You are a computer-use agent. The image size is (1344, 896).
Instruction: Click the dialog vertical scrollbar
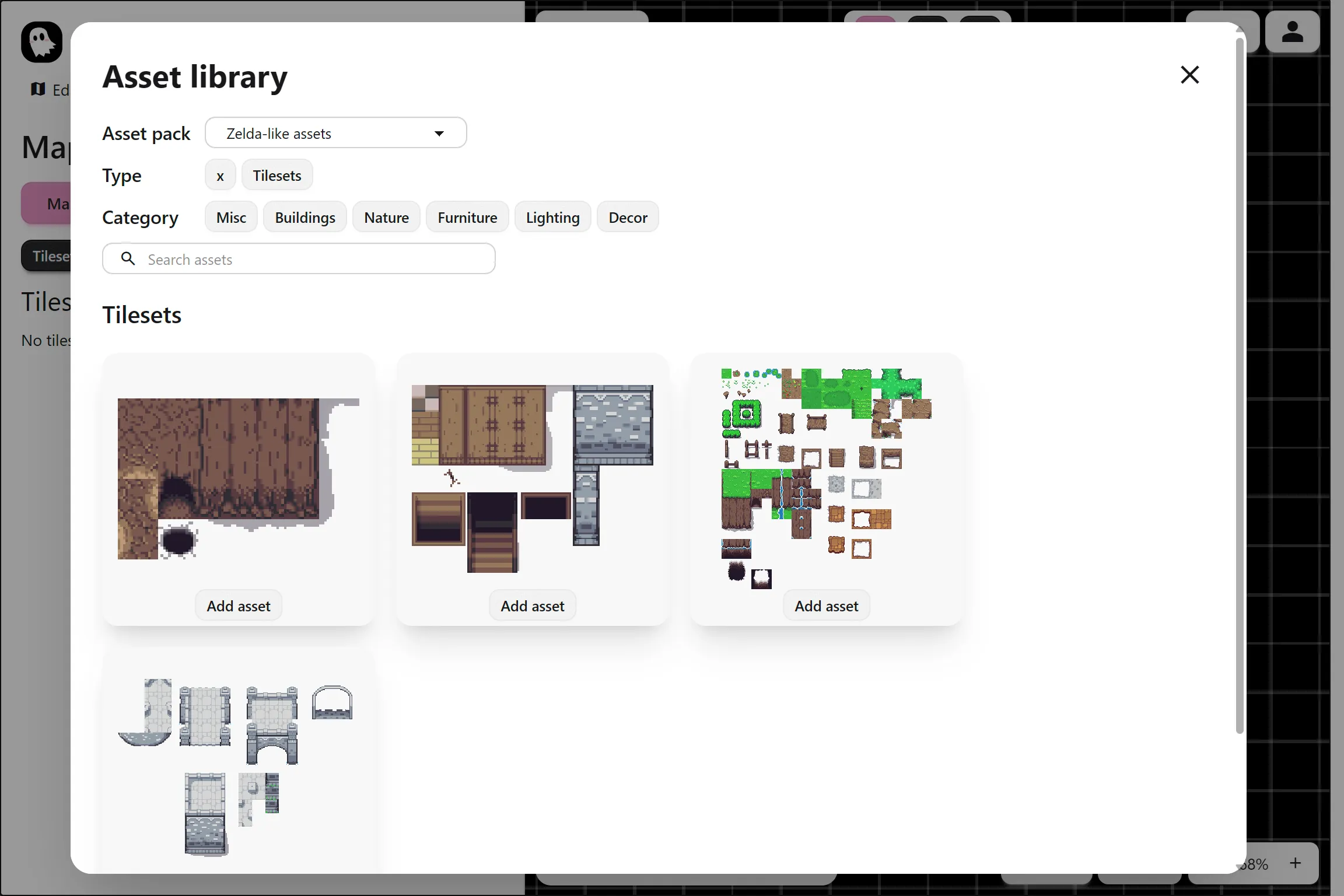(1240, 385)
